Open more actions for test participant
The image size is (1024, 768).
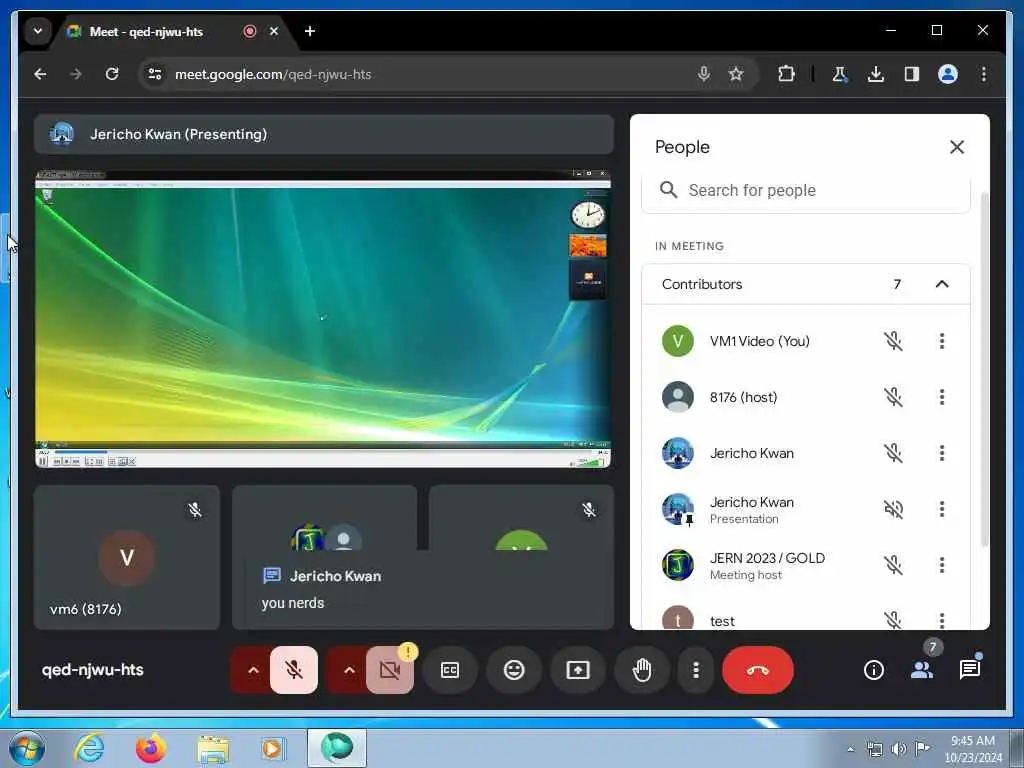pos(942,619)
